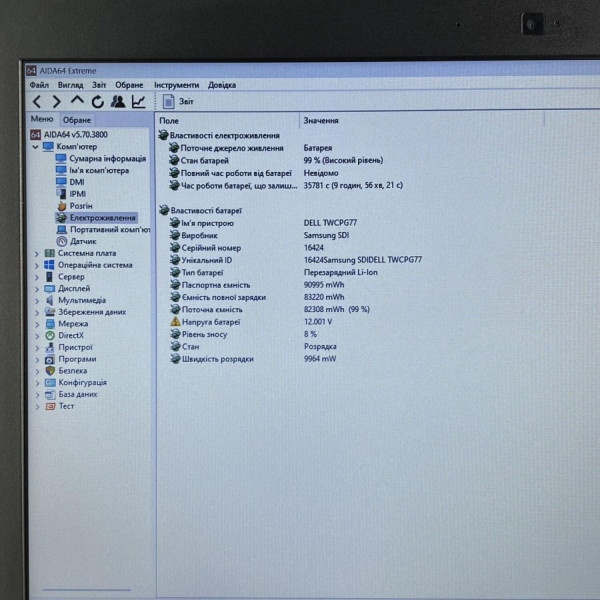Expand the Сервер node

[x=37, y=277]
